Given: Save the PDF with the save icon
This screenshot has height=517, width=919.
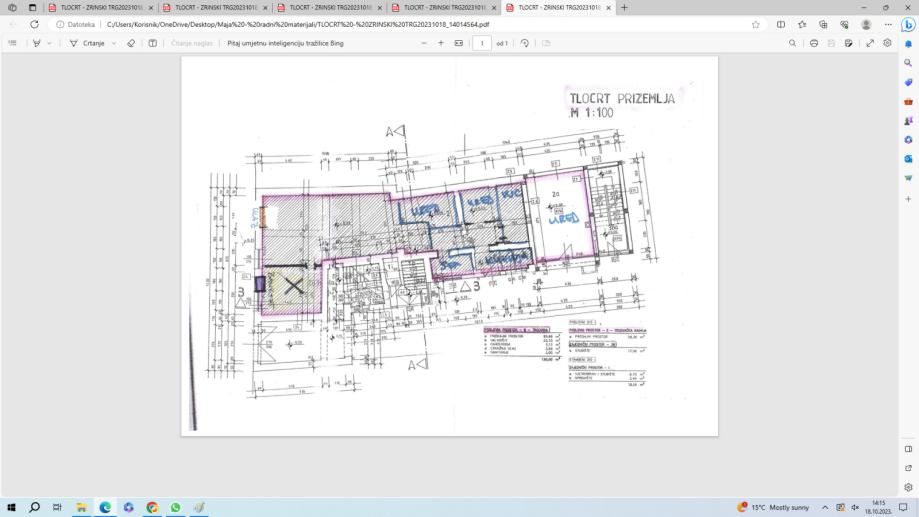Looking at the screenshot, I should [831, 43].
